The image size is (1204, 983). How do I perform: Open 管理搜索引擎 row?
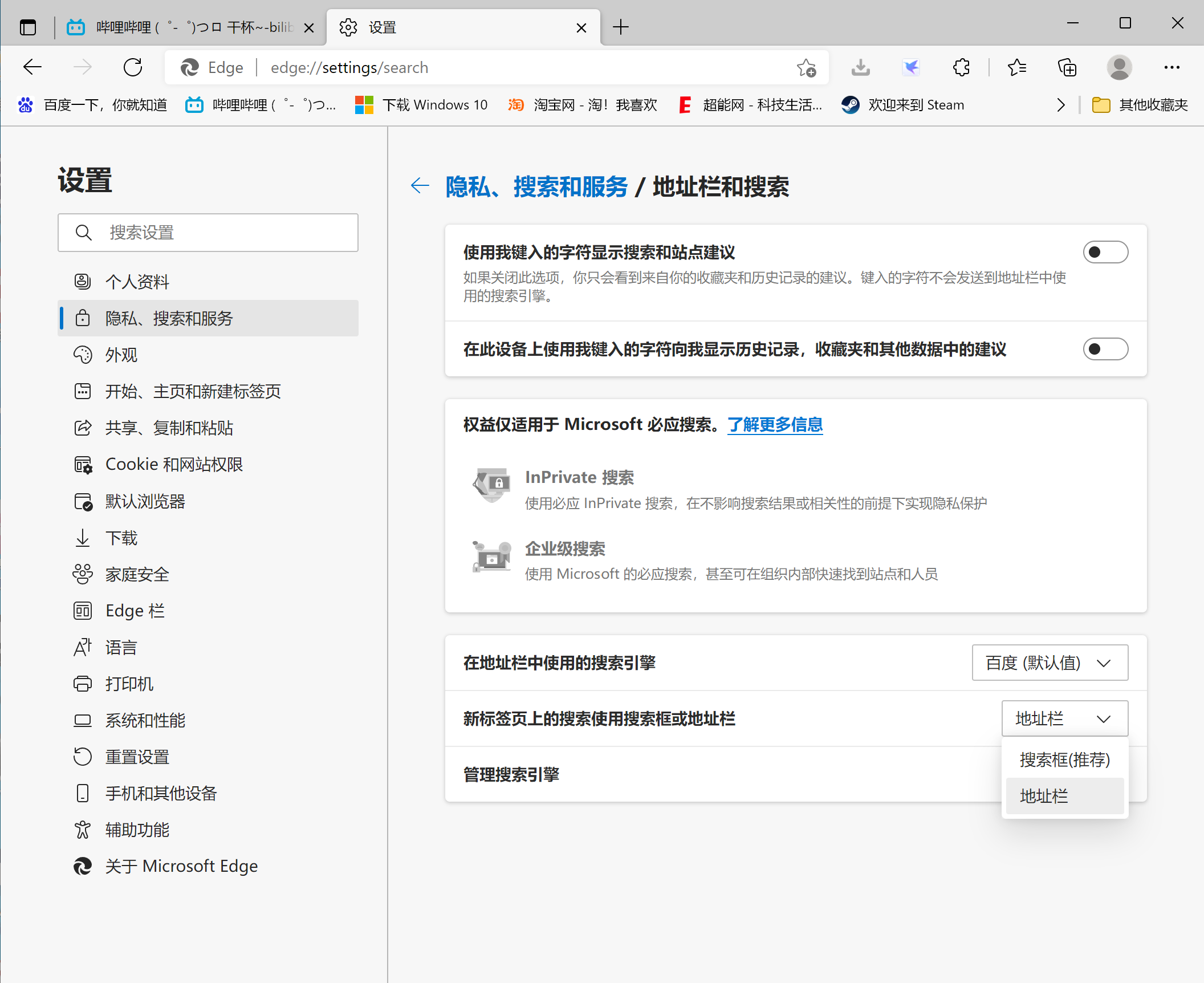coord(795,774)
